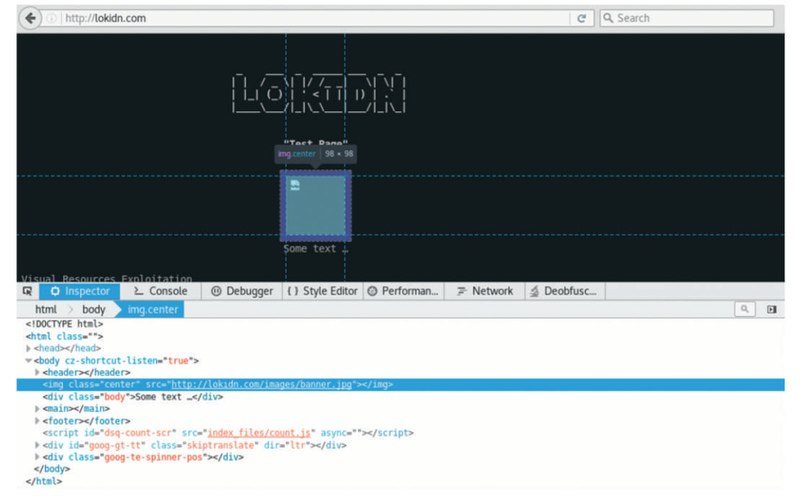Image resolution: width=807 pixels, height=498 pixels.
Task: Activate the element picker icon in devtools
Action: pos(28,291)
